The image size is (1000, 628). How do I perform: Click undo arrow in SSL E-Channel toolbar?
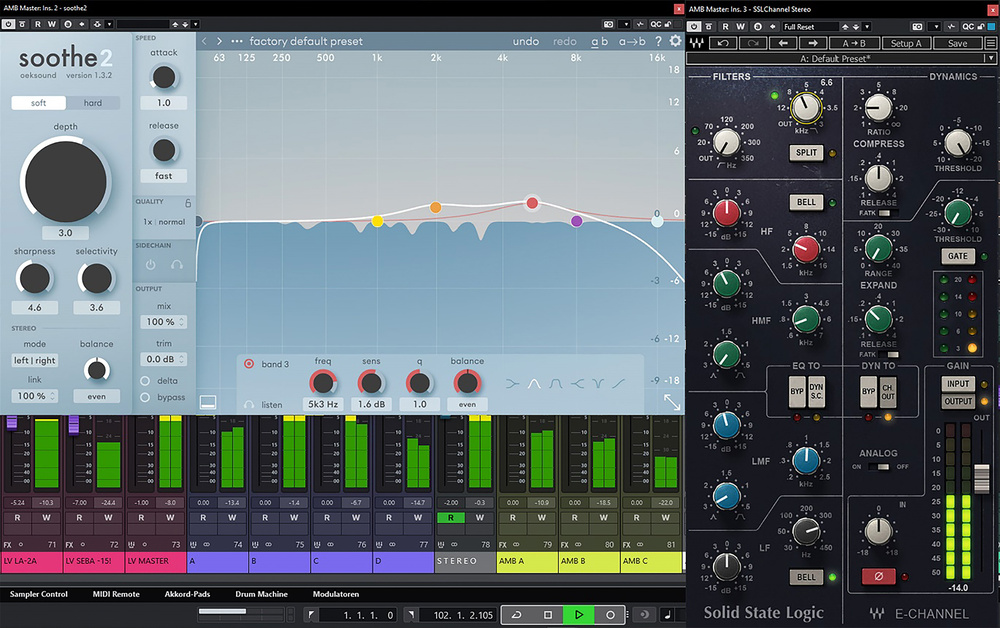coord(723,43)
